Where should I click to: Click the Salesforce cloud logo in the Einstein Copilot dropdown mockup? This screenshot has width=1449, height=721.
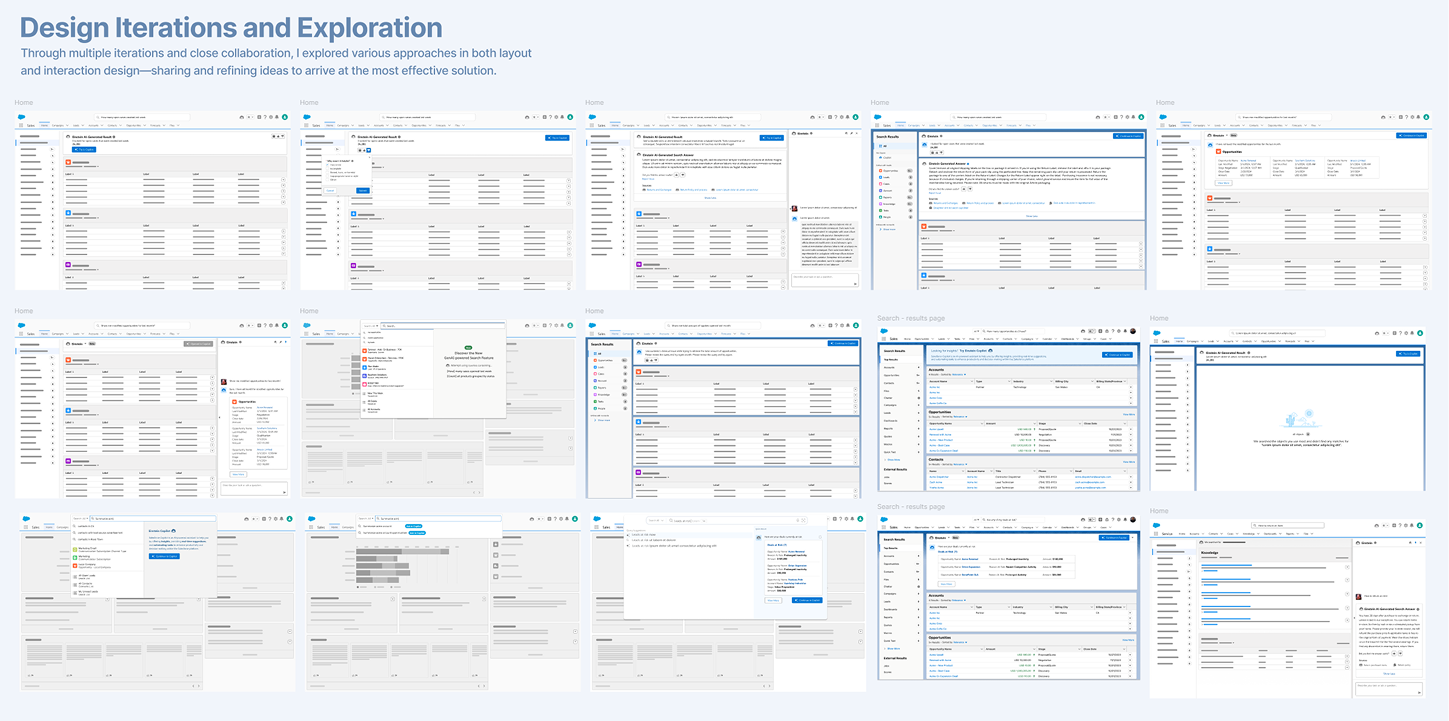pyautogui.click(x=27, y=518)
